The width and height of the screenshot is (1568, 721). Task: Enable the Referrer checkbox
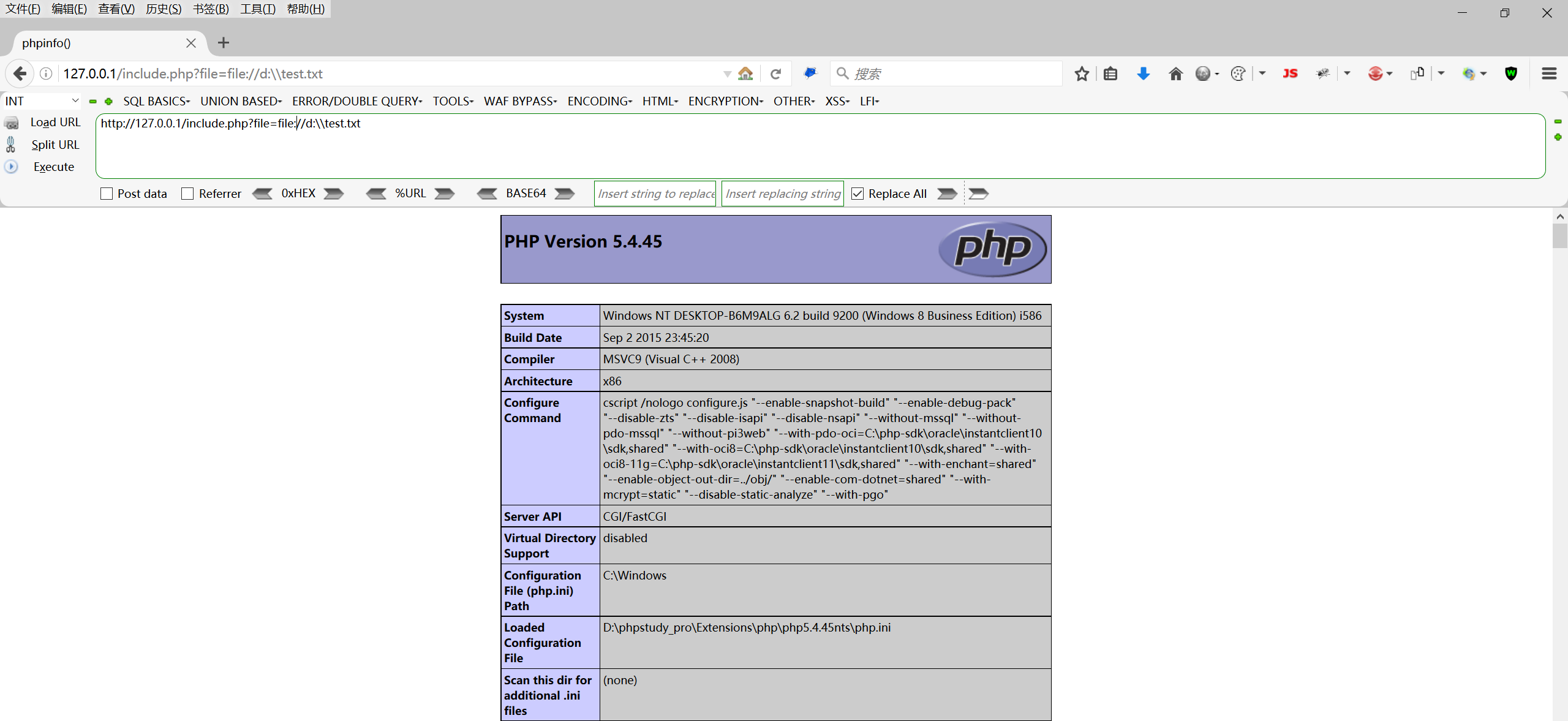point(188,194)
